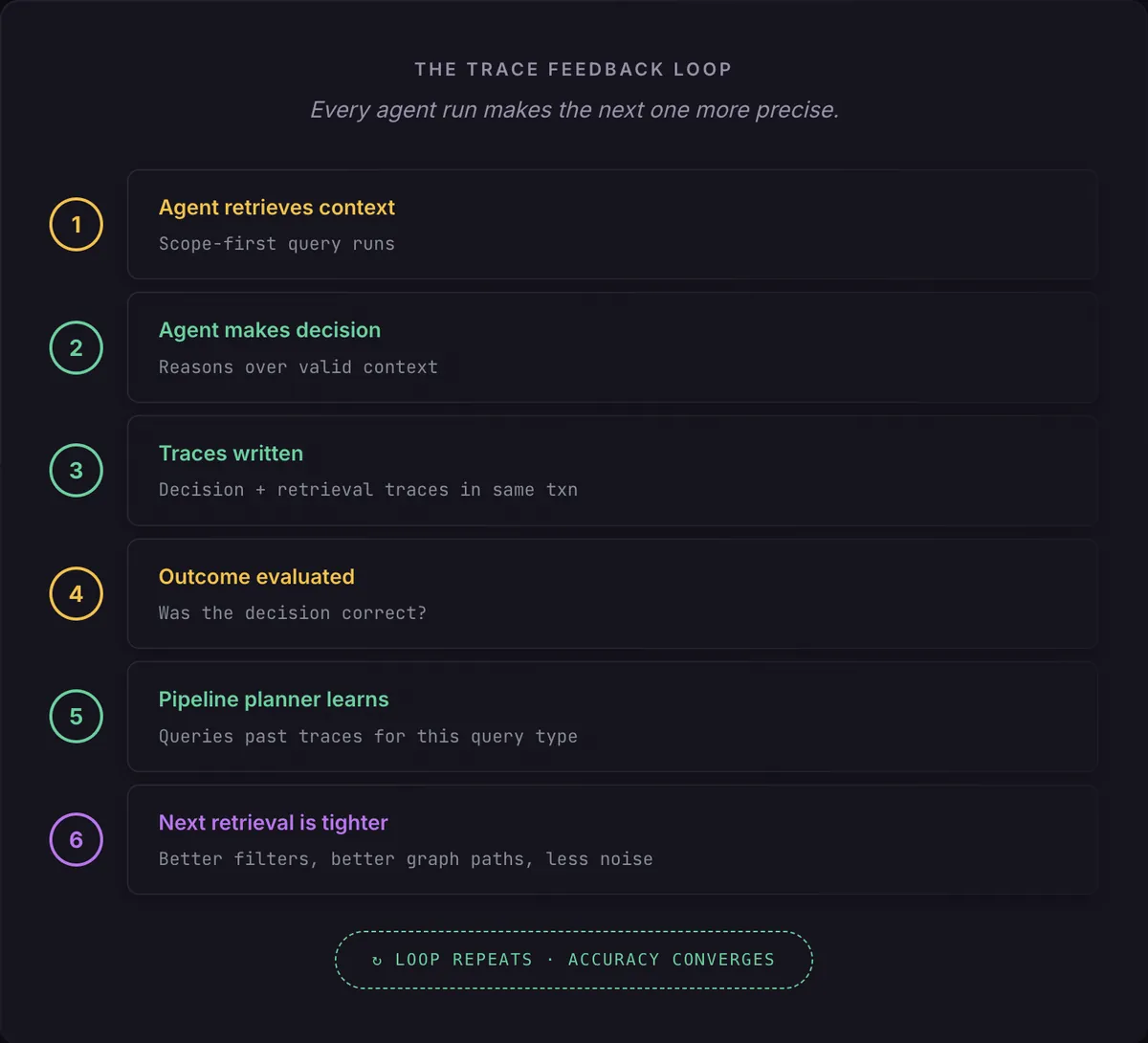Screen dimensions: 1148x1043
Task: Click the yellow step 4 circle
Action: [x=77, y=593]
